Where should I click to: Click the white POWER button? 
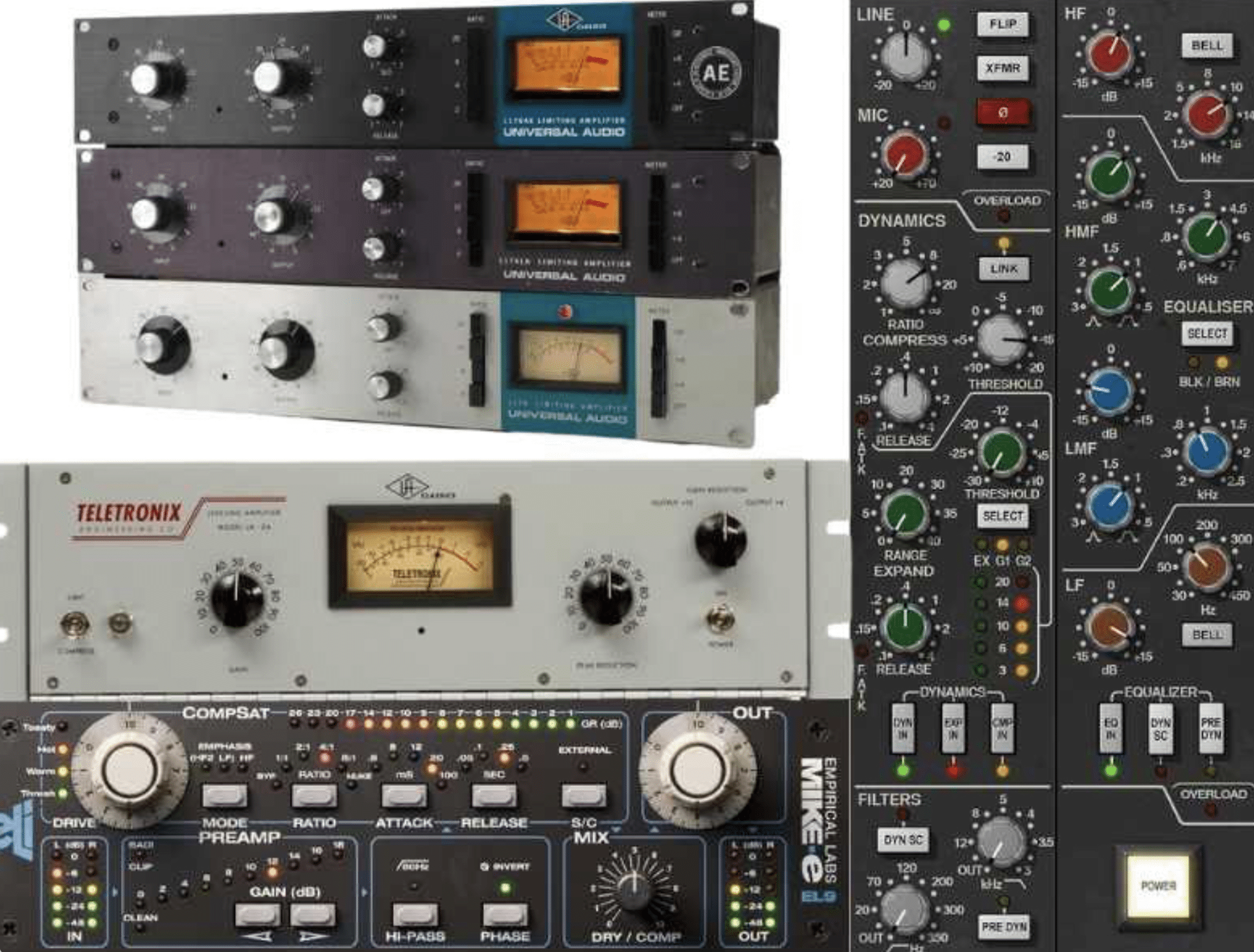point(1158,886)
